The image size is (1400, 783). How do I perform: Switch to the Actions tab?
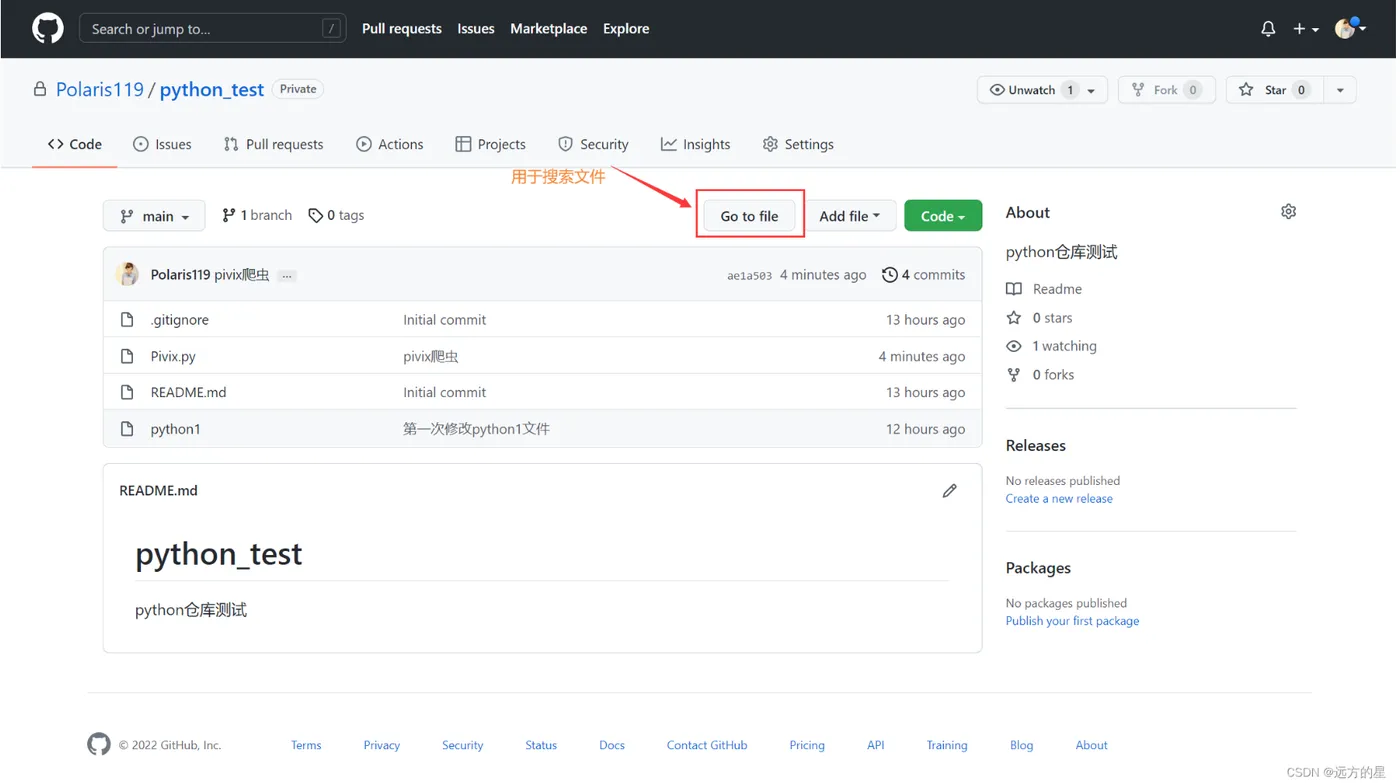390,144
